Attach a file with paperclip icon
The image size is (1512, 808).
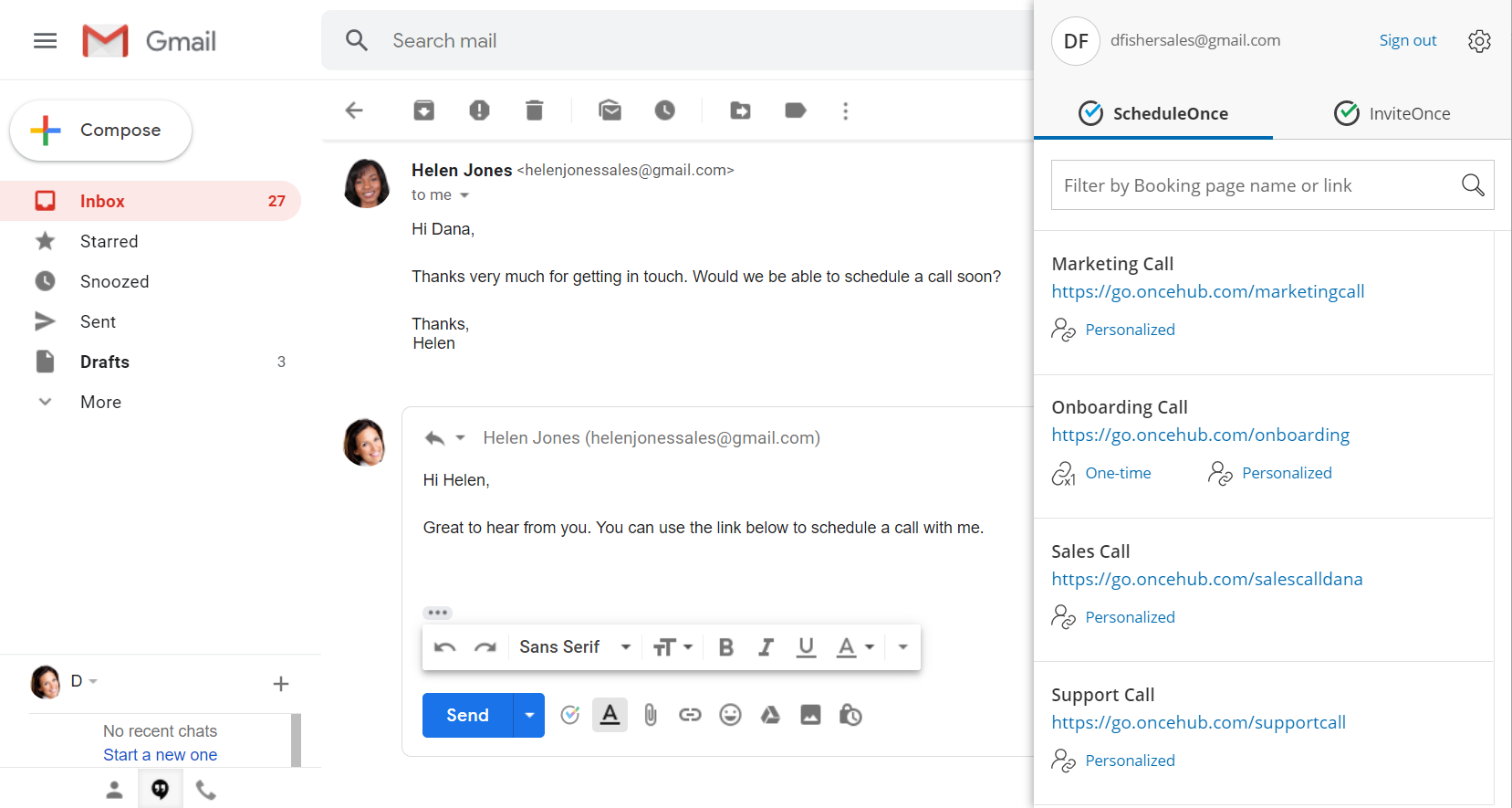tap(650, 715)
